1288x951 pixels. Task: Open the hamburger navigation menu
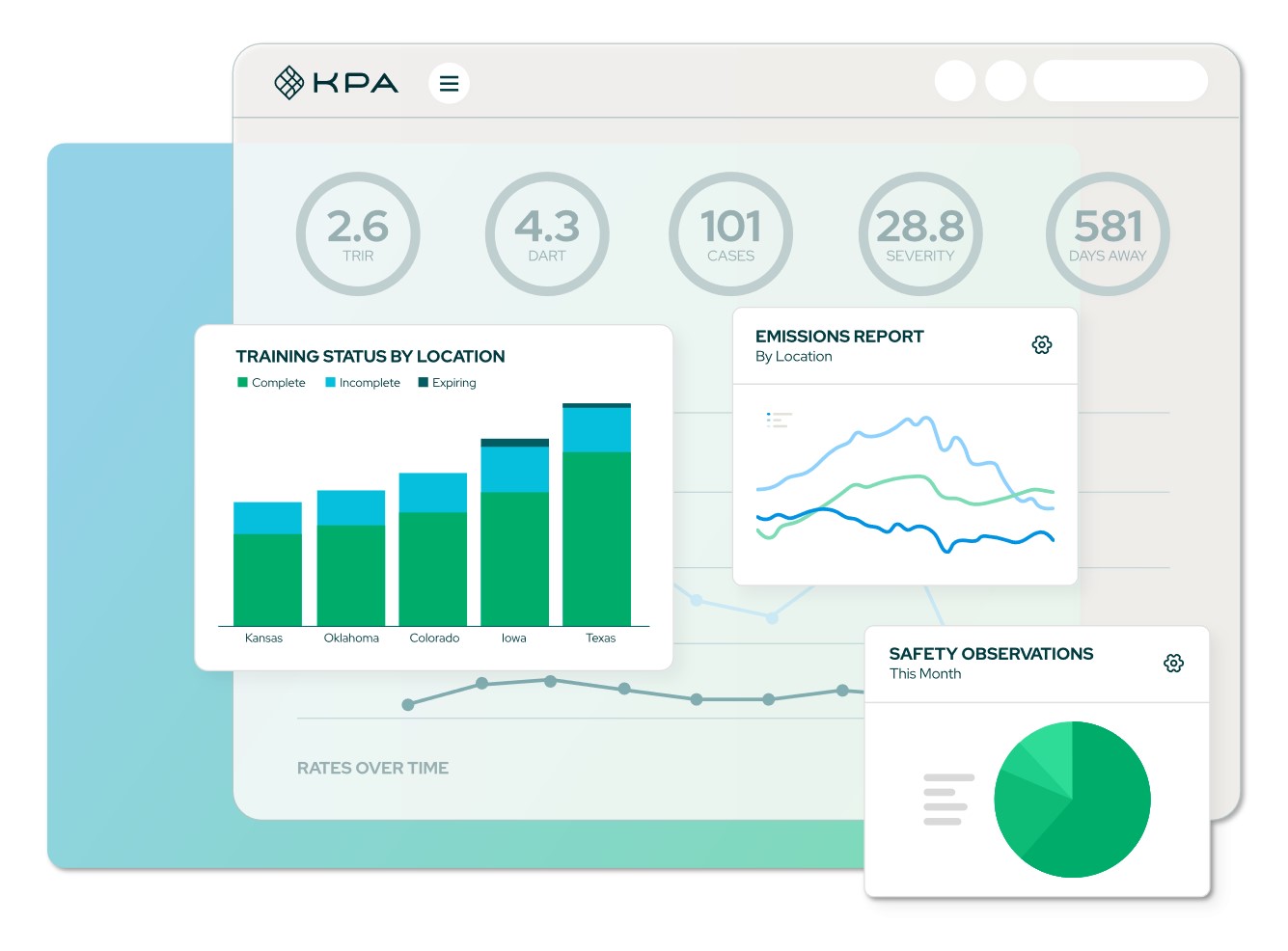[449, 82]
